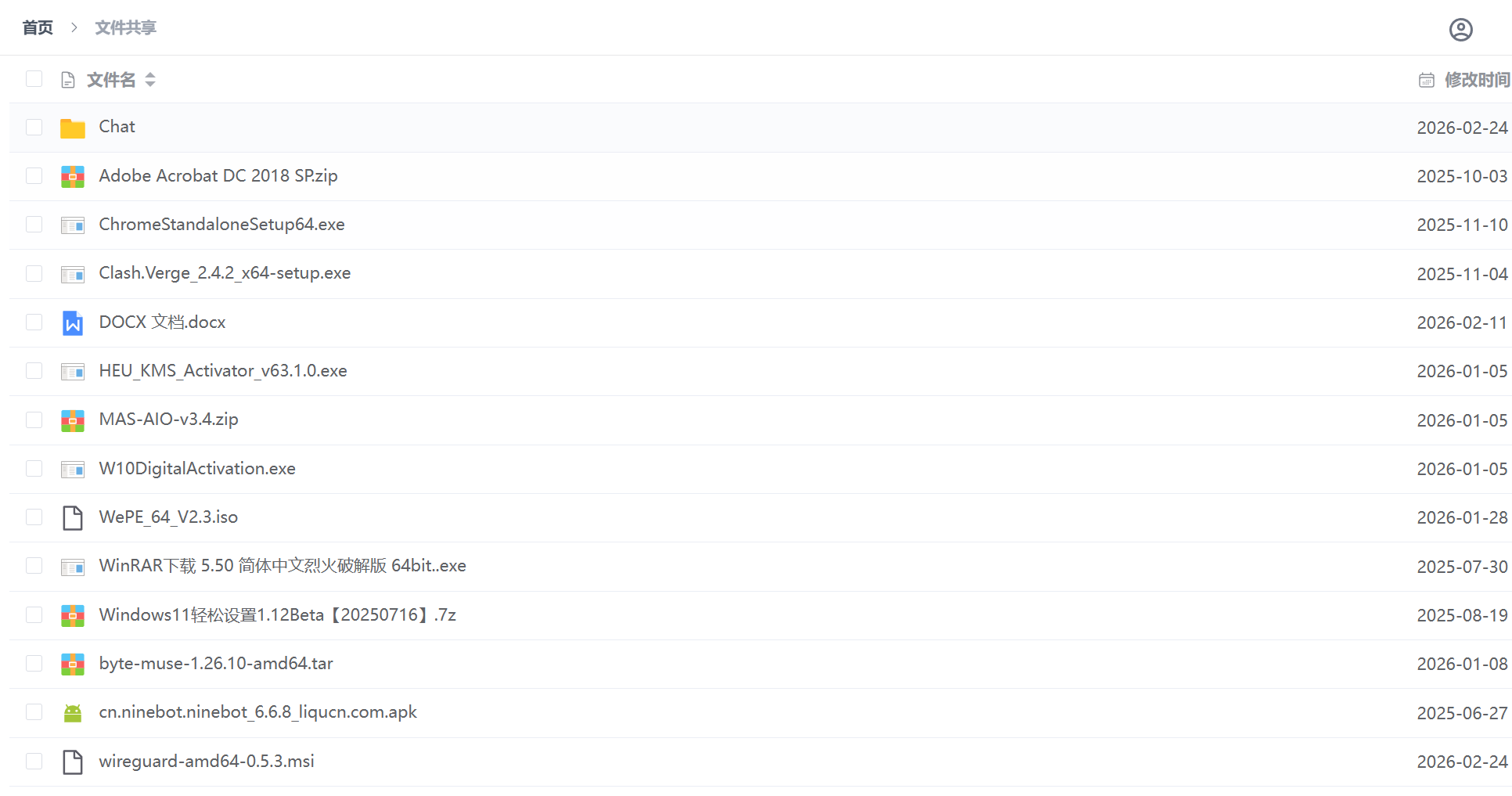Go to 首页 in the breadcrumb
This screenshot has height=796, width=1512.
38,28
